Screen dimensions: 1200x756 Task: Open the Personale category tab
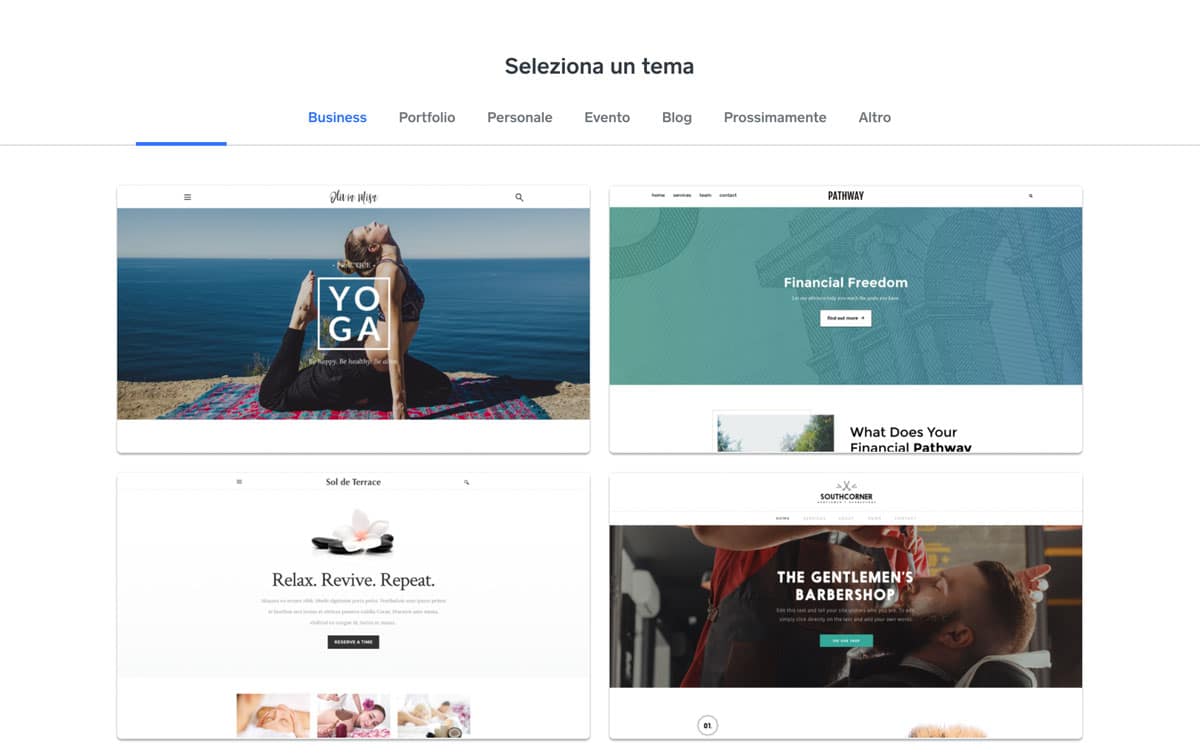[520, 117]
